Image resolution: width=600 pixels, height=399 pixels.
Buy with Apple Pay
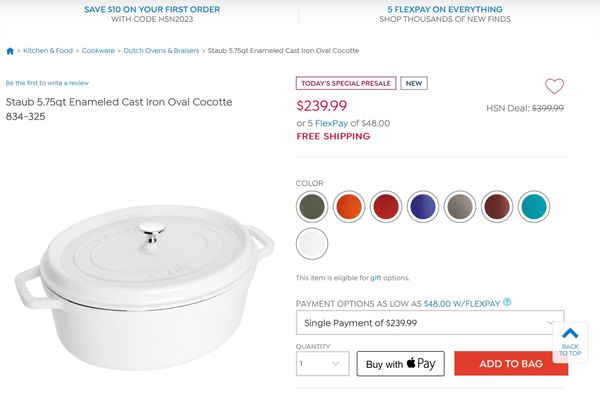[x=401, y=363]
